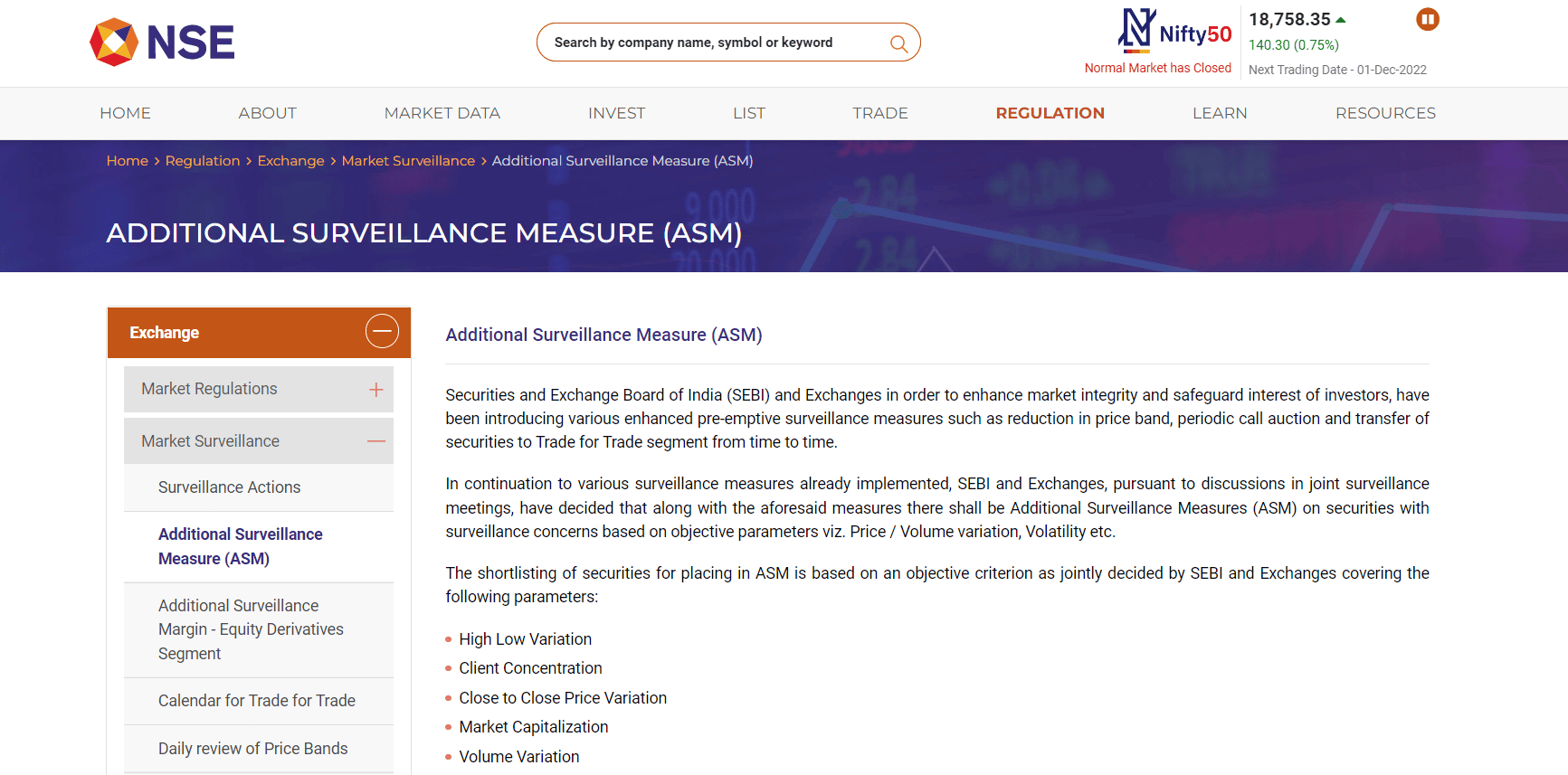Screen dimensions: 1568x775
Task: Click Market Capitalization bullet
Action: 533,727
